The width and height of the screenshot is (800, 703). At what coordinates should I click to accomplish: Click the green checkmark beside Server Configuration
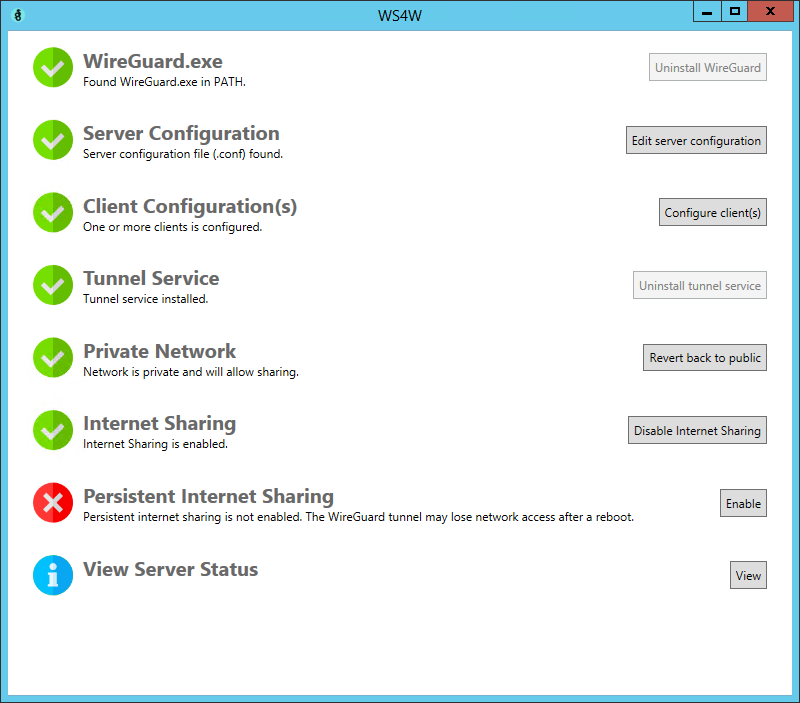[x=53, y=140]
